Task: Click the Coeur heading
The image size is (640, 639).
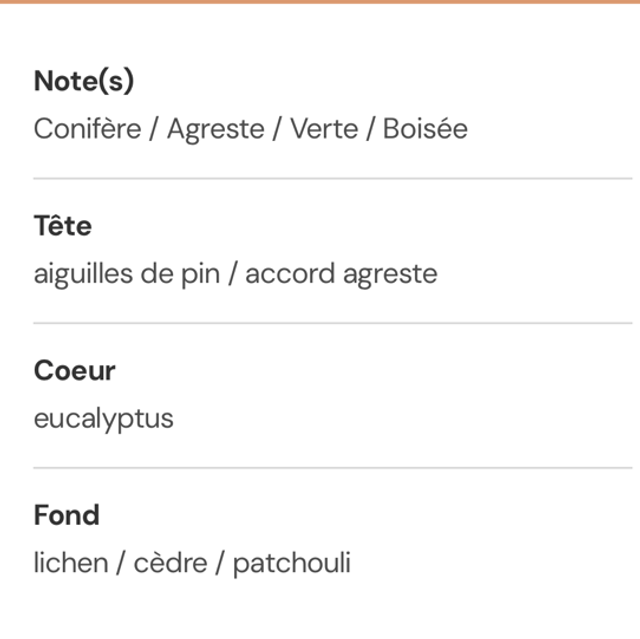Action: [74, 371]
